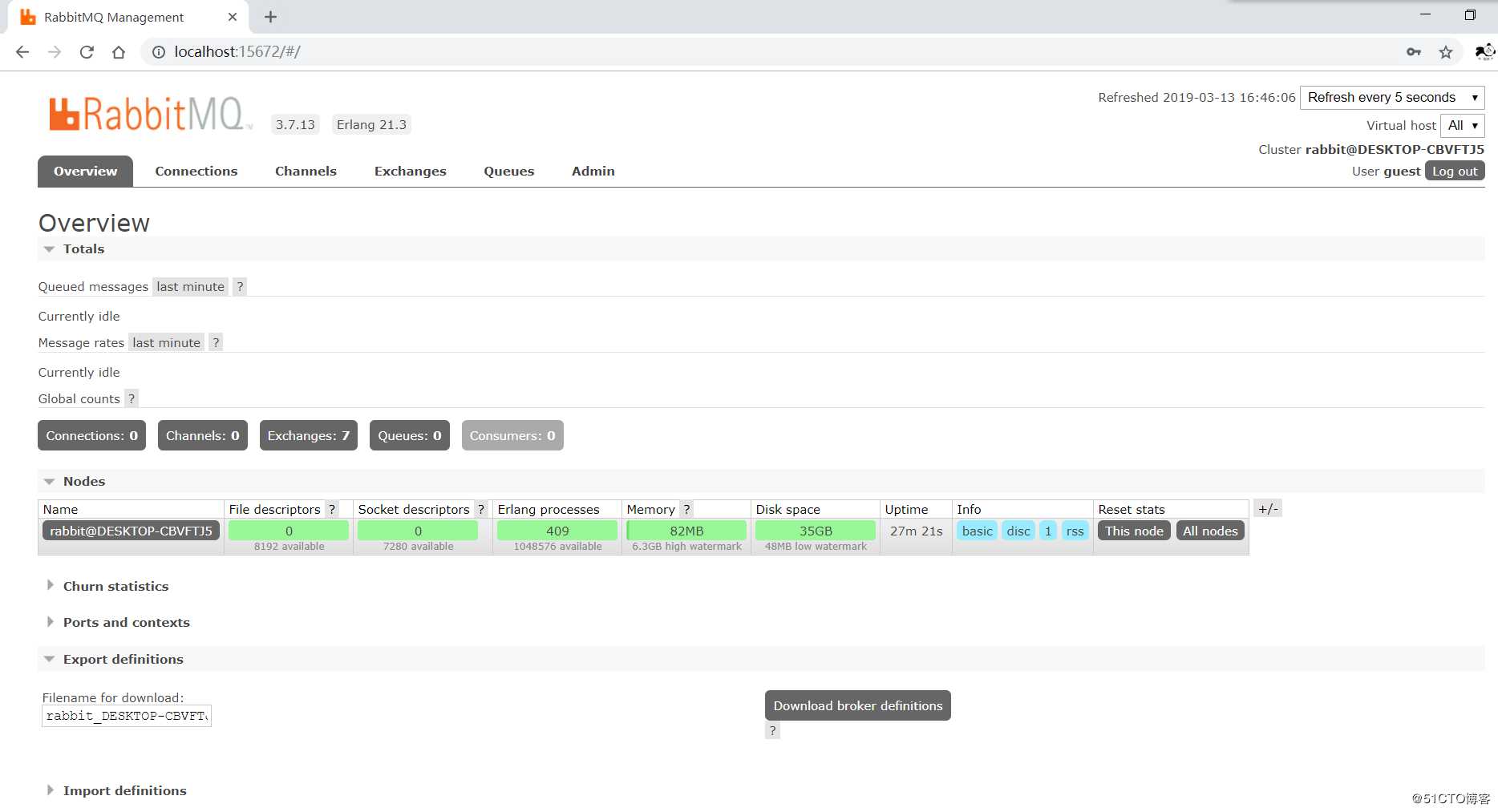1498x812 pixels.
Task: Click Exchanges: 7 count button
Action: pyautogui.click(x=308, y=435)
